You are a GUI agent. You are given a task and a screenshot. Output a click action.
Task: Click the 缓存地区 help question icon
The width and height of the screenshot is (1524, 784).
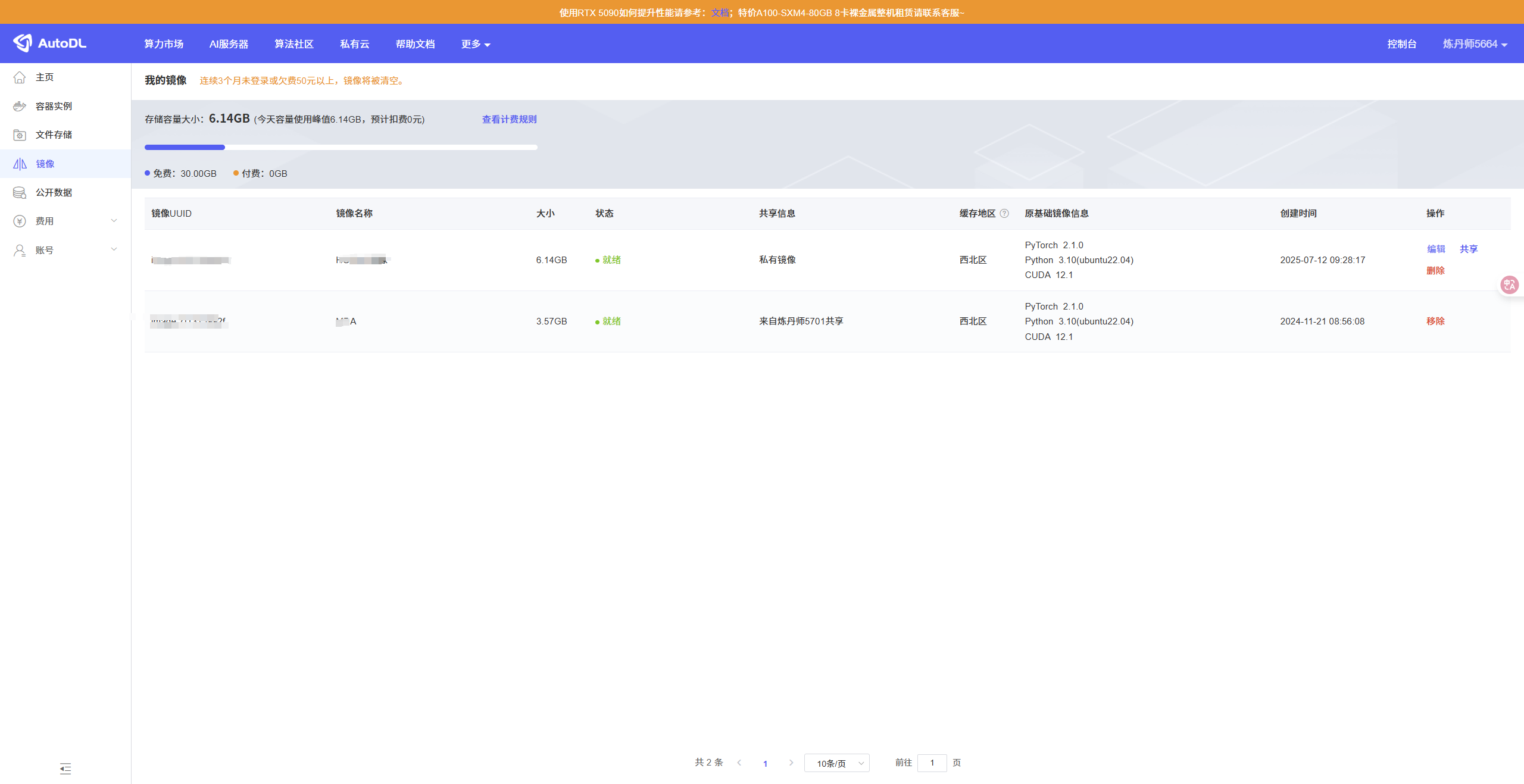pos(1004,214)
